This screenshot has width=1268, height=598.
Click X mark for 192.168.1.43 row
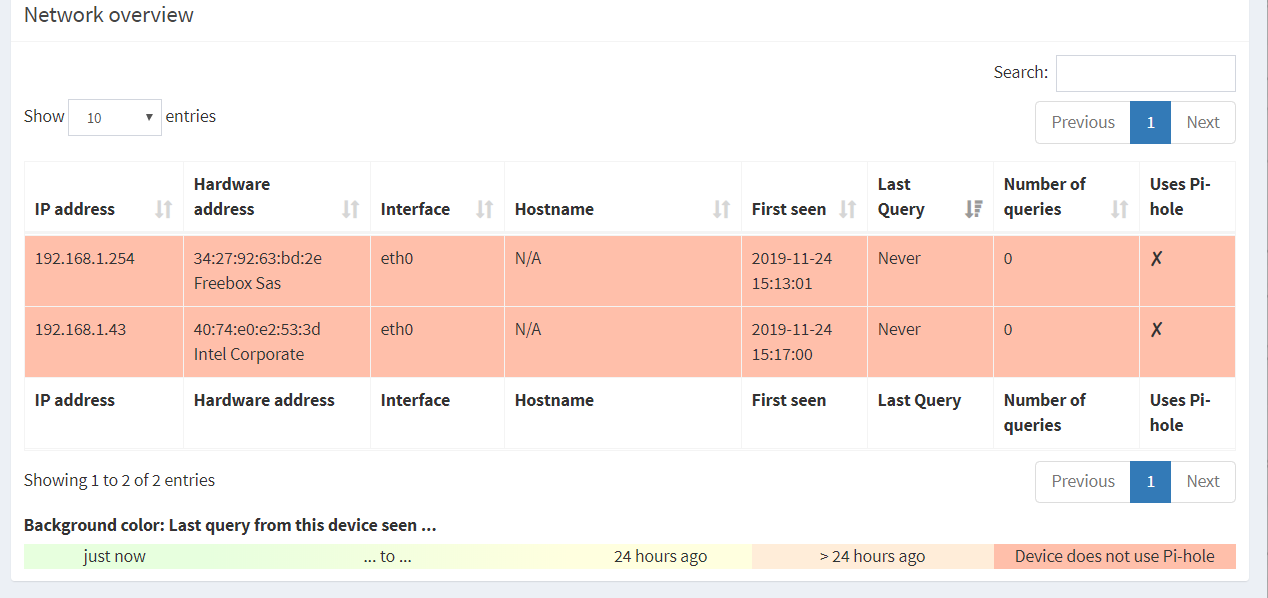coord(1156,329)
